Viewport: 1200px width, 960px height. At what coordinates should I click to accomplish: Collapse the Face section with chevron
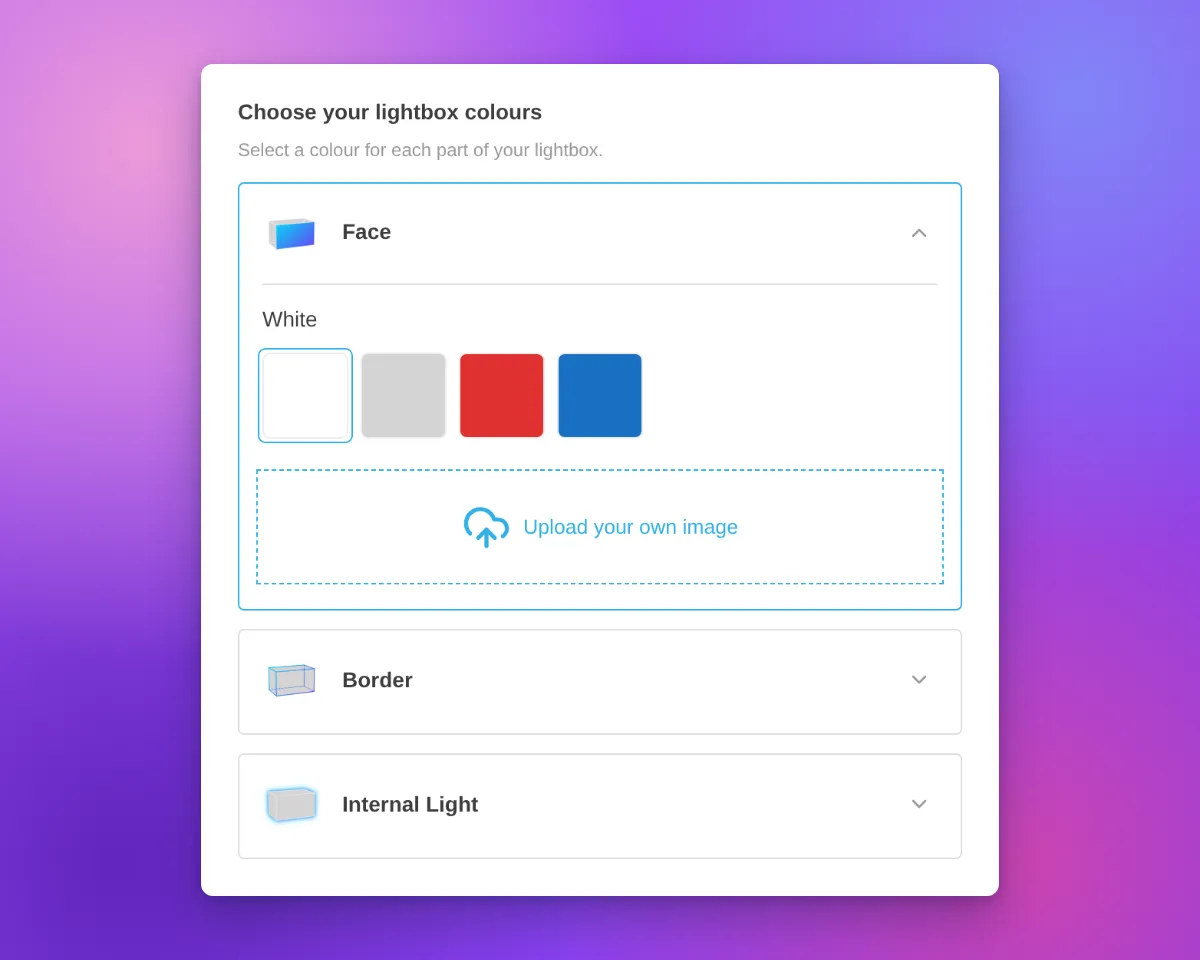tap(919, 233)
